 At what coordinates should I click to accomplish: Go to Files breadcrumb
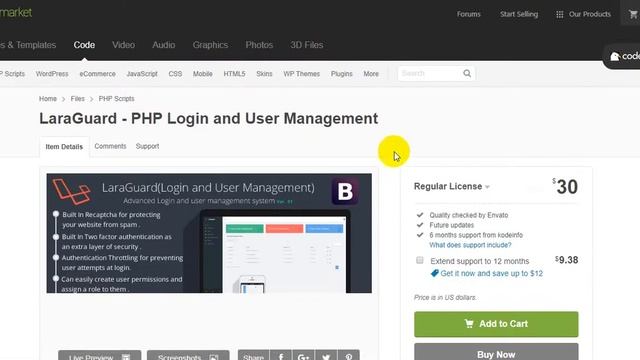[x=78, y=99]
